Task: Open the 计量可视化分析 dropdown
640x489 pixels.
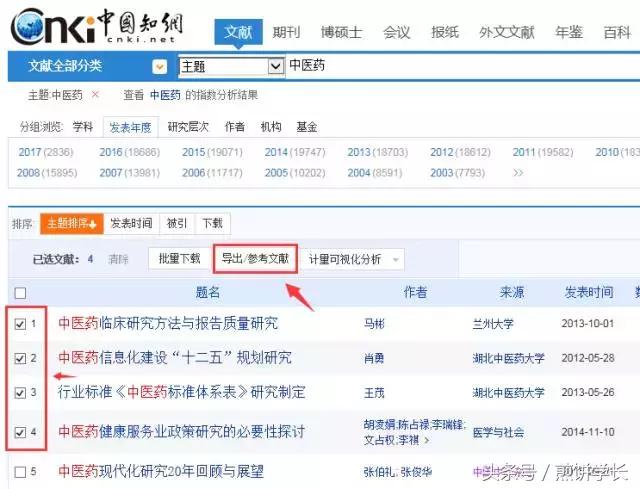Action: tap(352, 259)
